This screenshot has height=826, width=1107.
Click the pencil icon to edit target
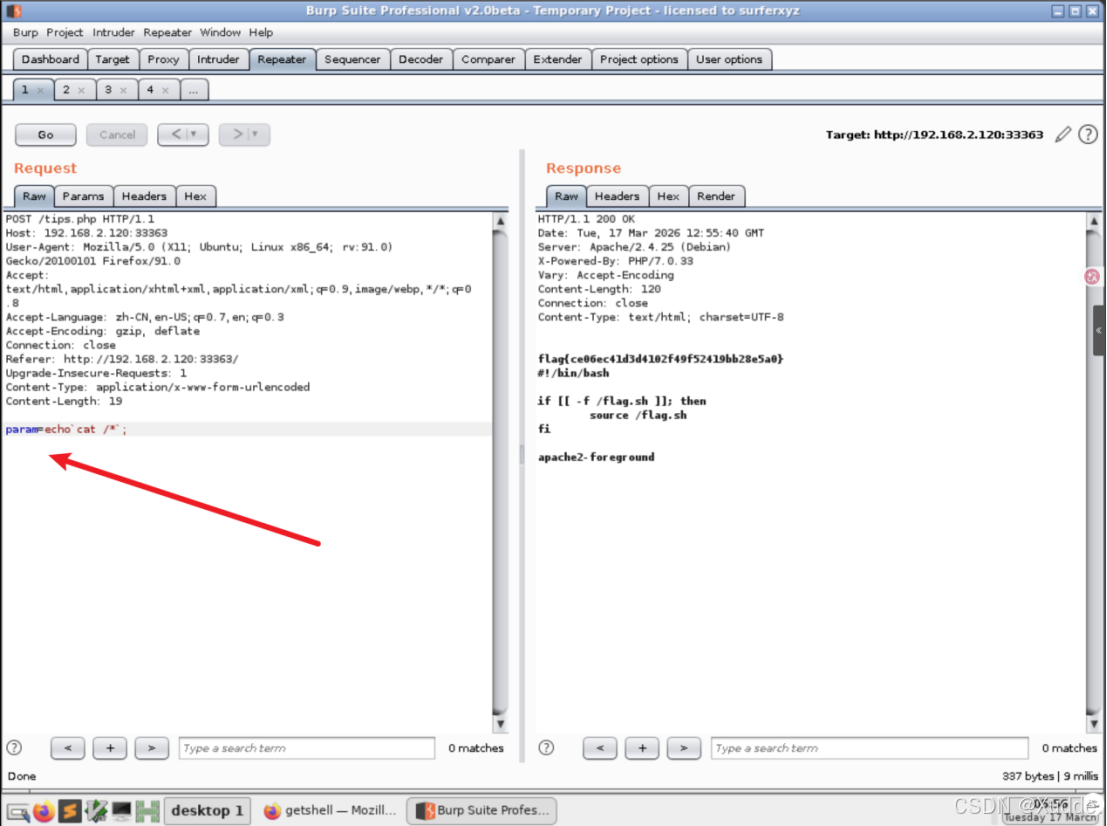point(1063,134)
